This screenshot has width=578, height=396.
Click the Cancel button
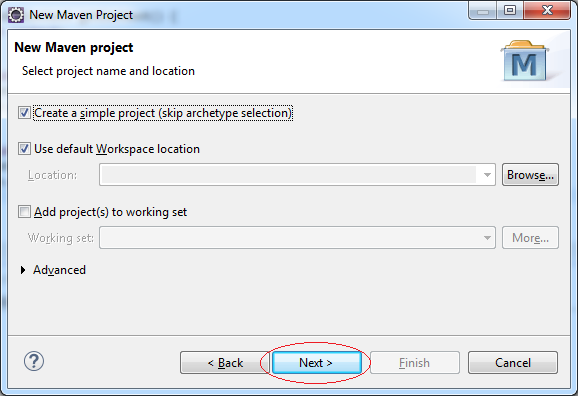513,363
